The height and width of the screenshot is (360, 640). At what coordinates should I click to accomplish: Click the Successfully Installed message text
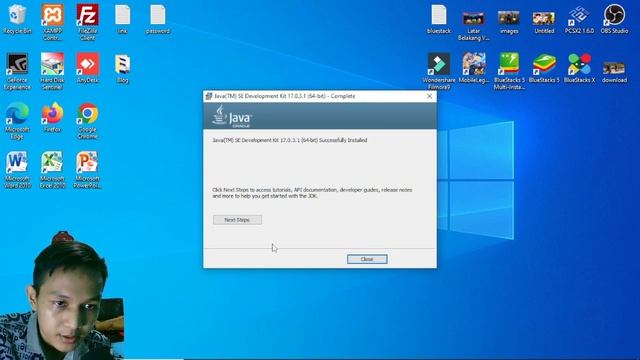pyautogui.click(x=290, y=140)
